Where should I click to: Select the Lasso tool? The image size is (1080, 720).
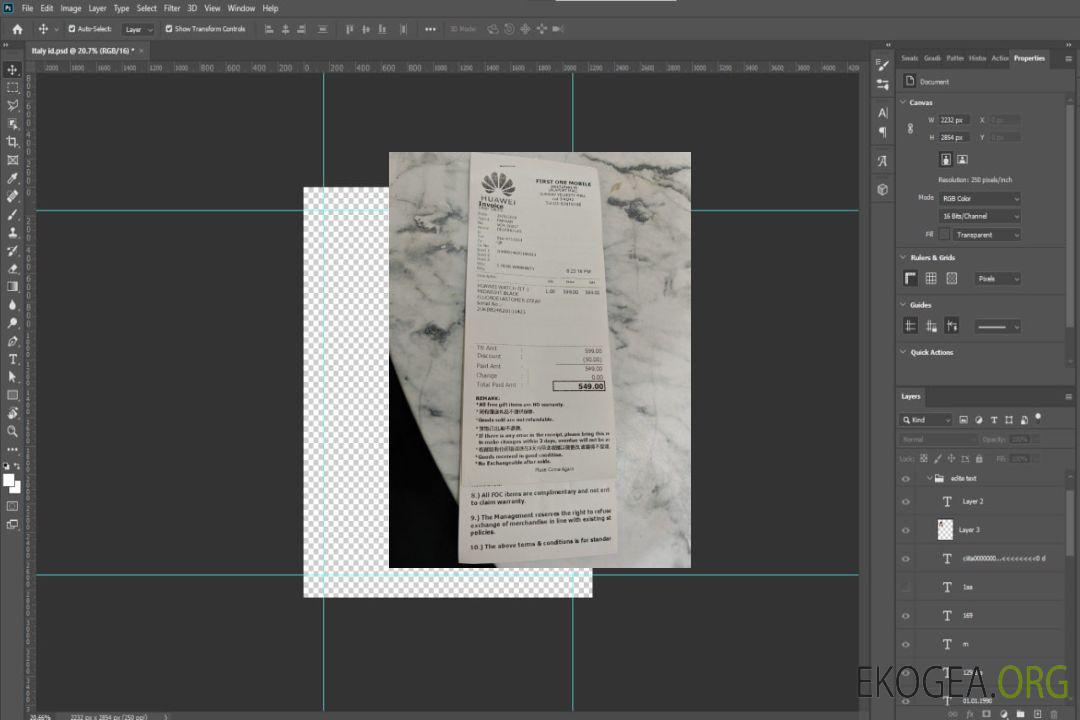[12, 105]
